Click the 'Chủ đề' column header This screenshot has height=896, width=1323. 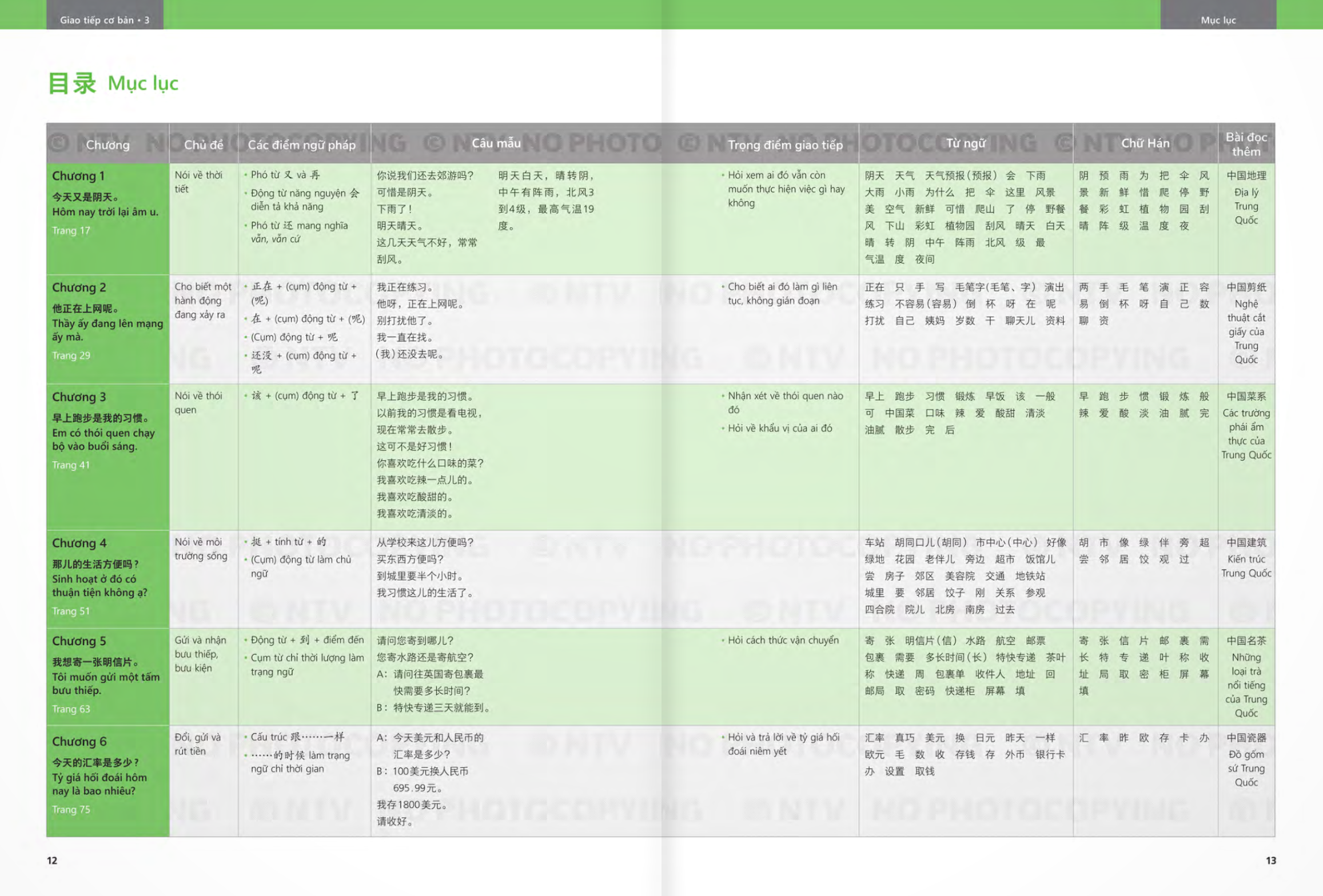204,145
